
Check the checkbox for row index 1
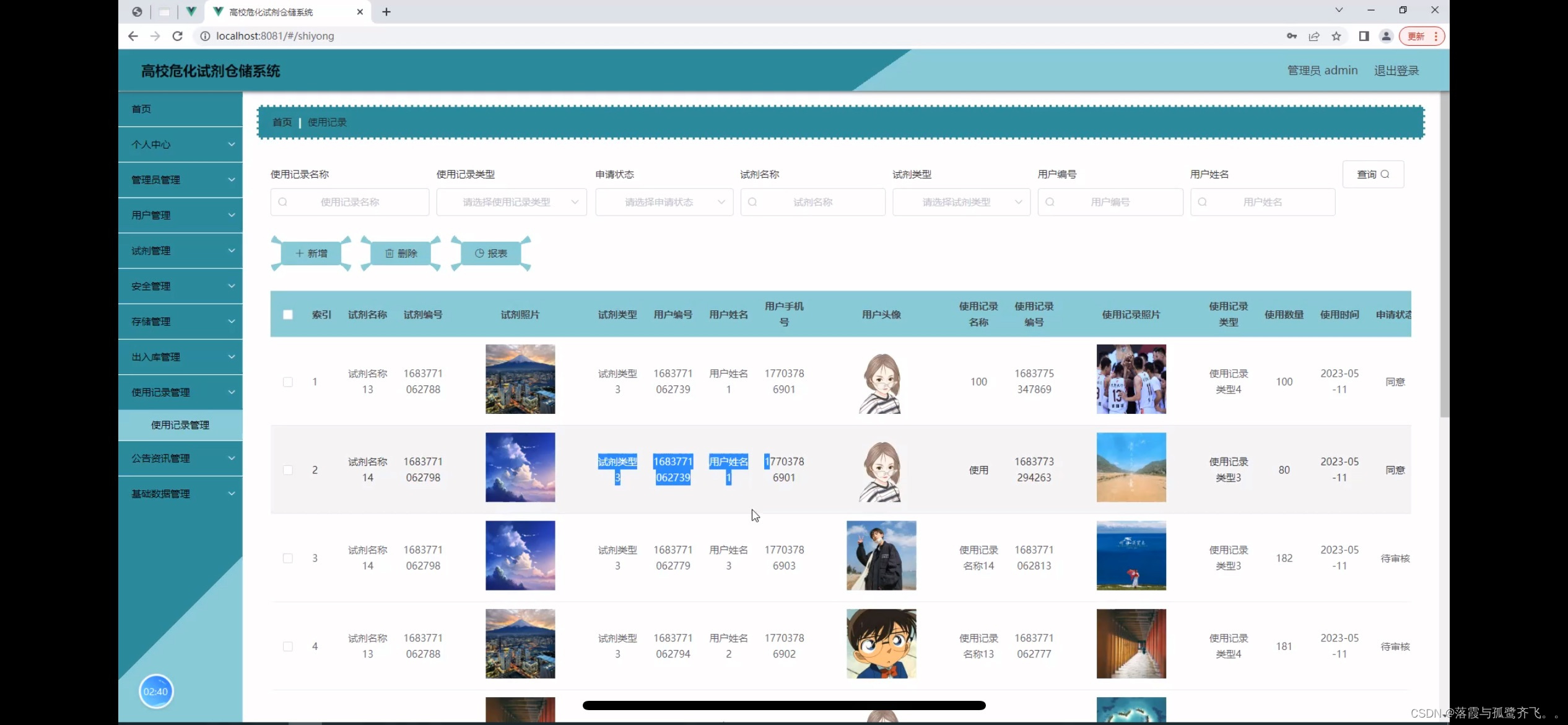point(288,382)
